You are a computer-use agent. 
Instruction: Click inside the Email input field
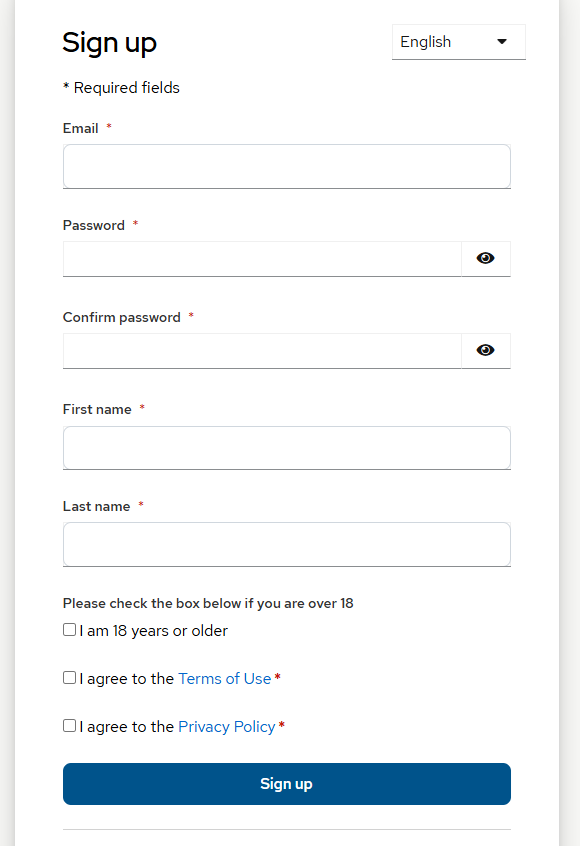click(286, 166)
